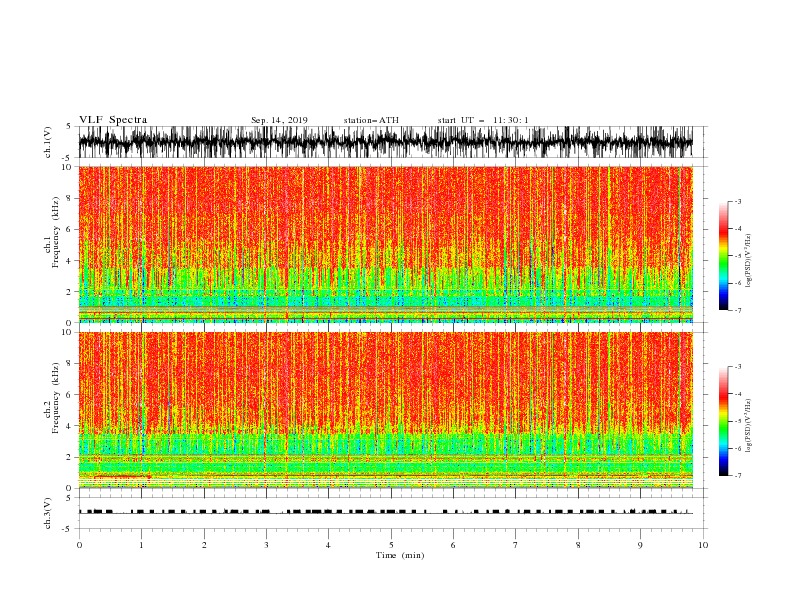792x612 pixels.
Task: Click the "-5" tick of ch.1(V) axis
Action: coord(68,158)
